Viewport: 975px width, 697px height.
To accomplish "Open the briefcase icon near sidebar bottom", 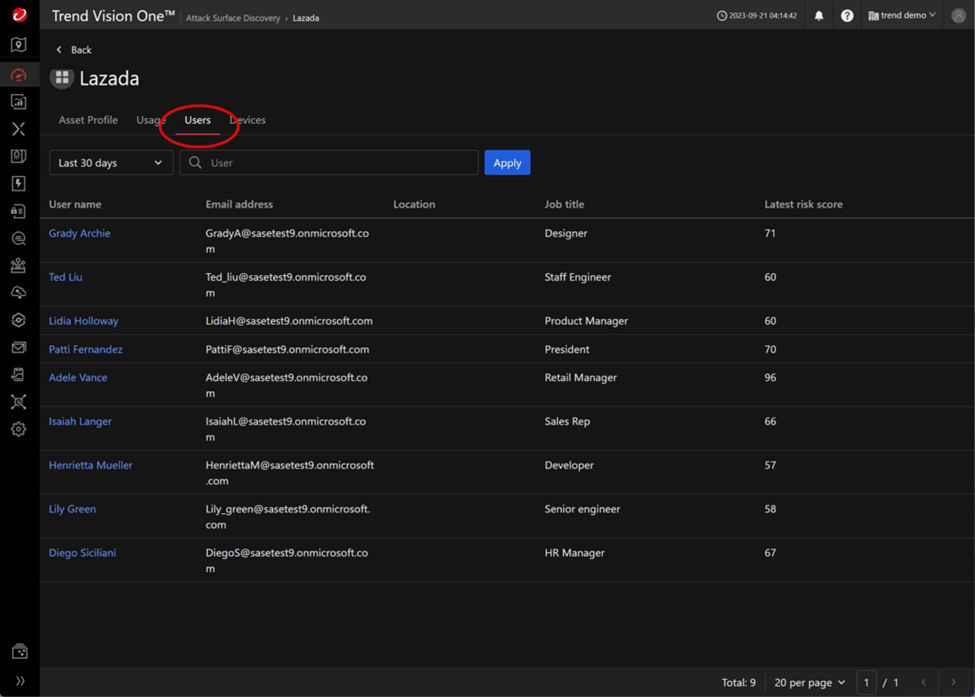I will click(x=19, y=651).
